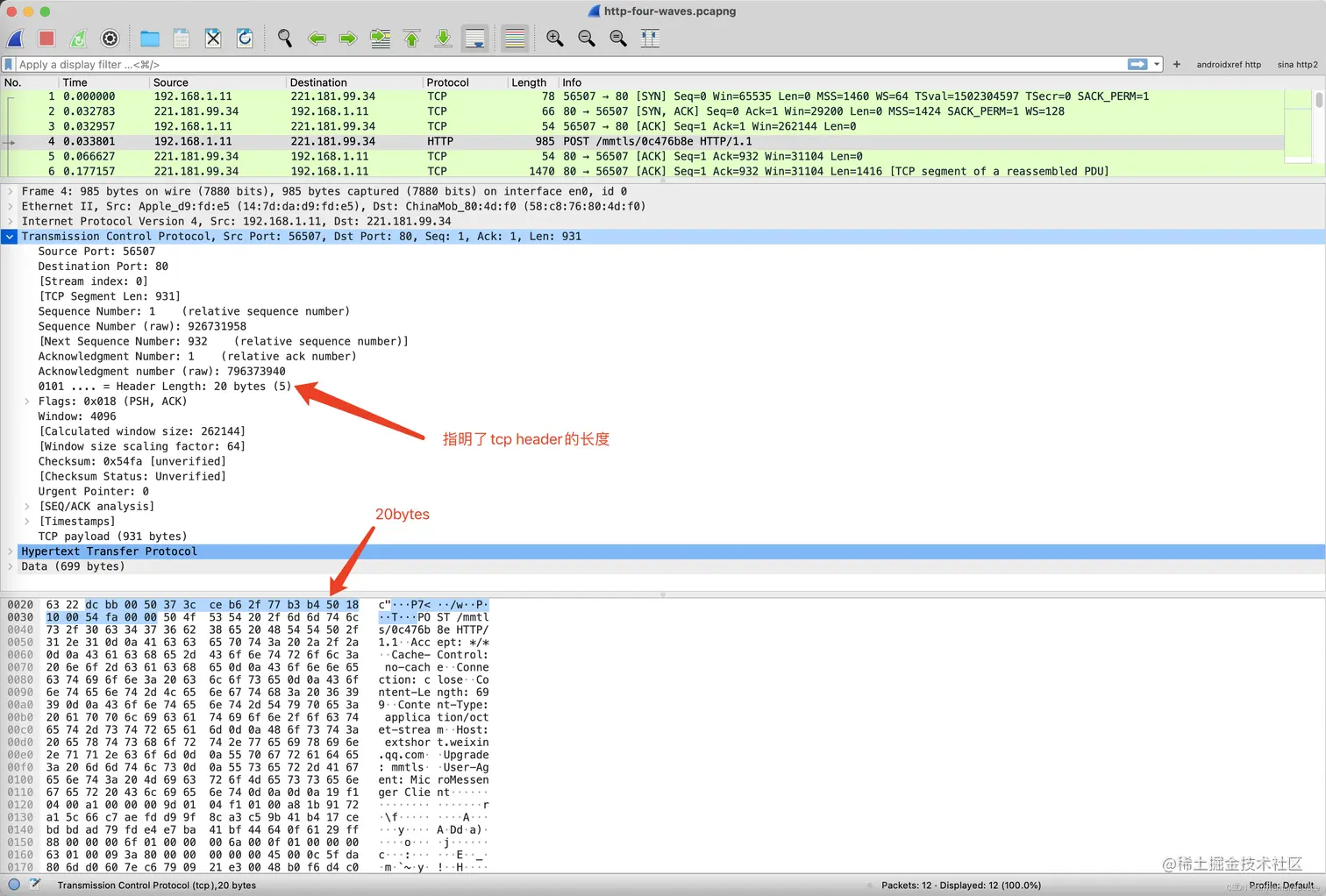Expand the Ethernet II details row
Viewport: 1326px width, 896px height.
tap(10, 206)
